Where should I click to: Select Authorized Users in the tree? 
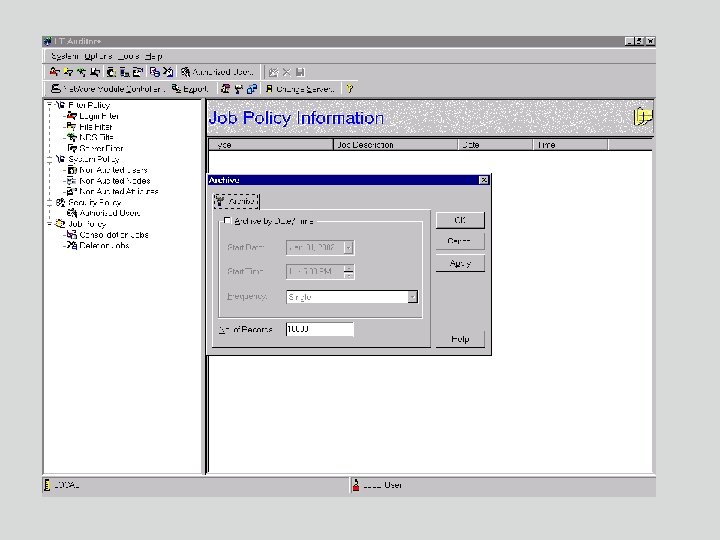point(109,213)
